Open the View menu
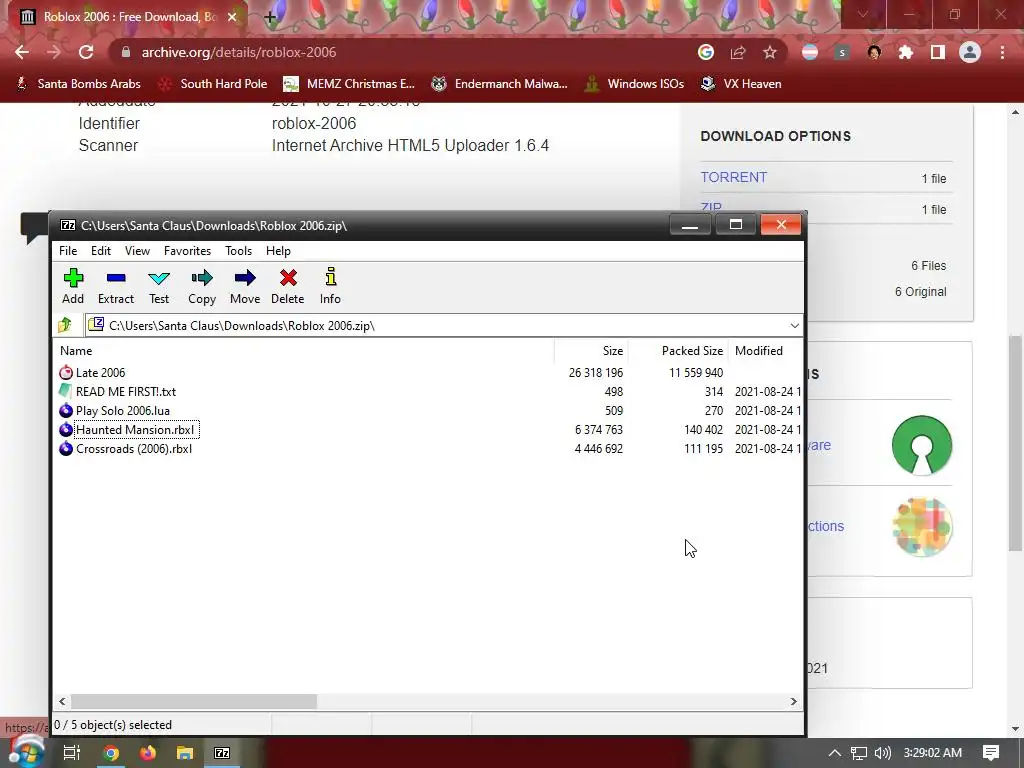The height and width of the screenshot is (768, 1024). pyautogui.click(x=137, y=251)
